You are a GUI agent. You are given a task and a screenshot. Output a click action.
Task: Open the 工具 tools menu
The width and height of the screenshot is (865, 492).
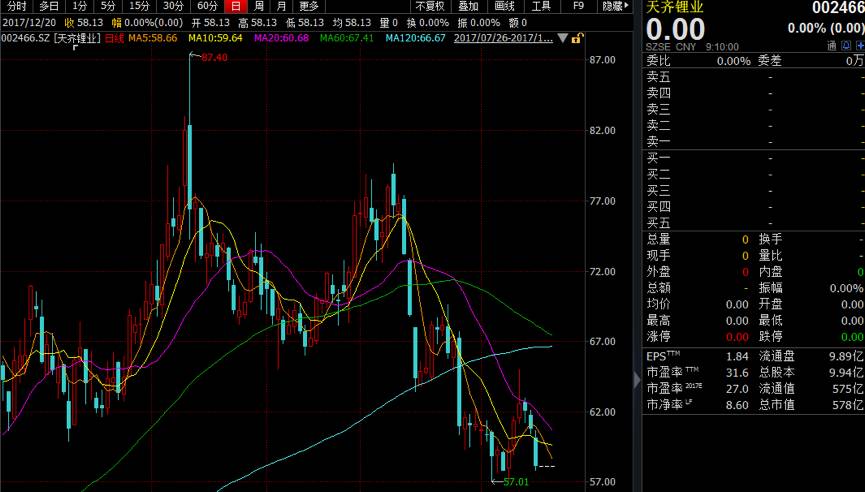tap(541, 6)
